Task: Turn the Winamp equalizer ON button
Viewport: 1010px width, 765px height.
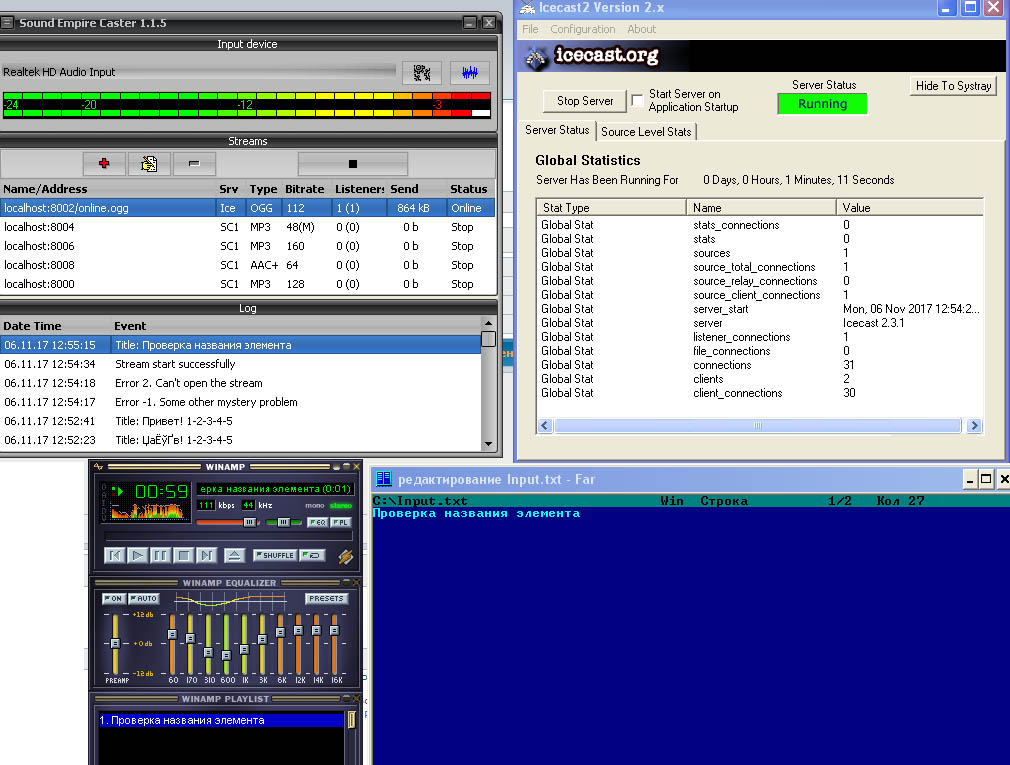Action: coord(113,598)
